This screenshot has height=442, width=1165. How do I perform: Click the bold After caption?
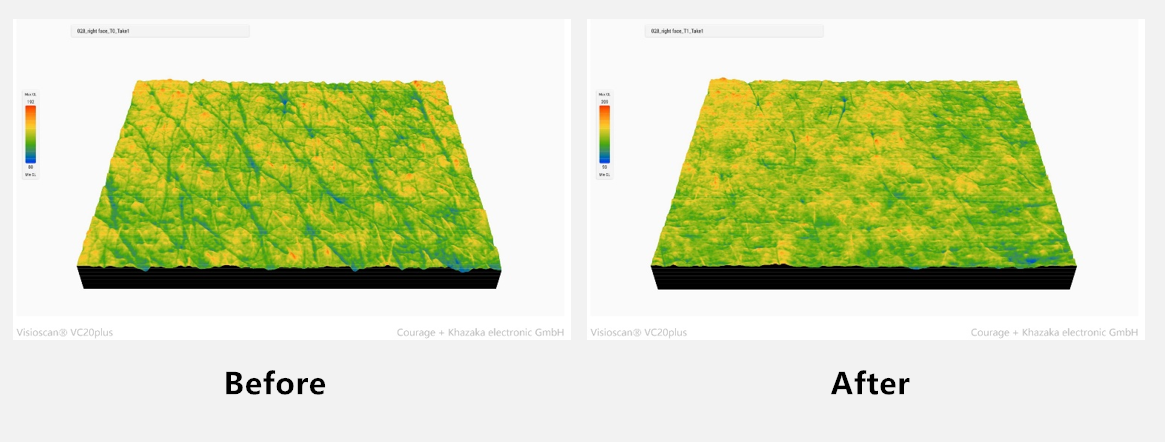tap(870, 383)
